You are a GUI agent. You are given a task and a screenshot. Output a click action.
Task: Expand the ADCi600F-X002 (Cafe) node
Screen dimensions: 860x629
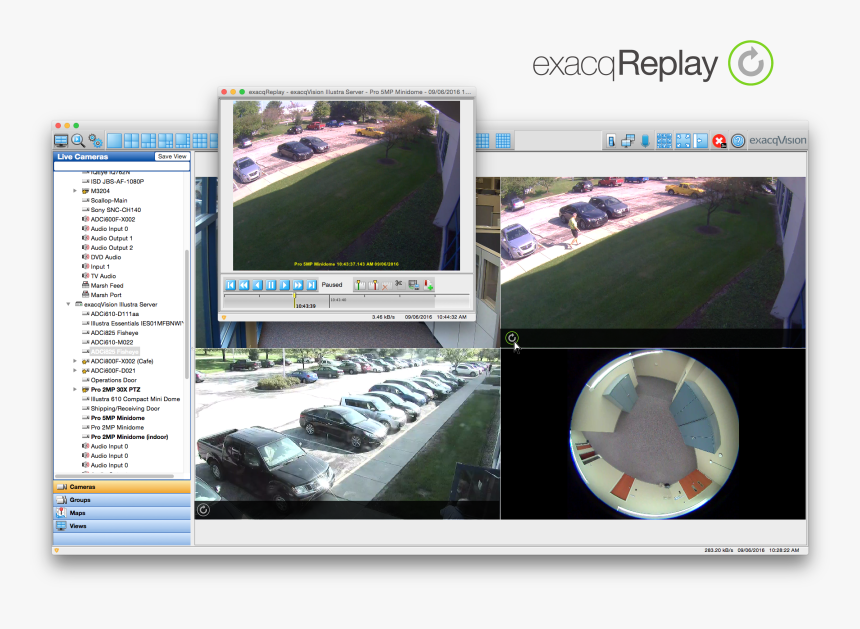tap(75, 361)
